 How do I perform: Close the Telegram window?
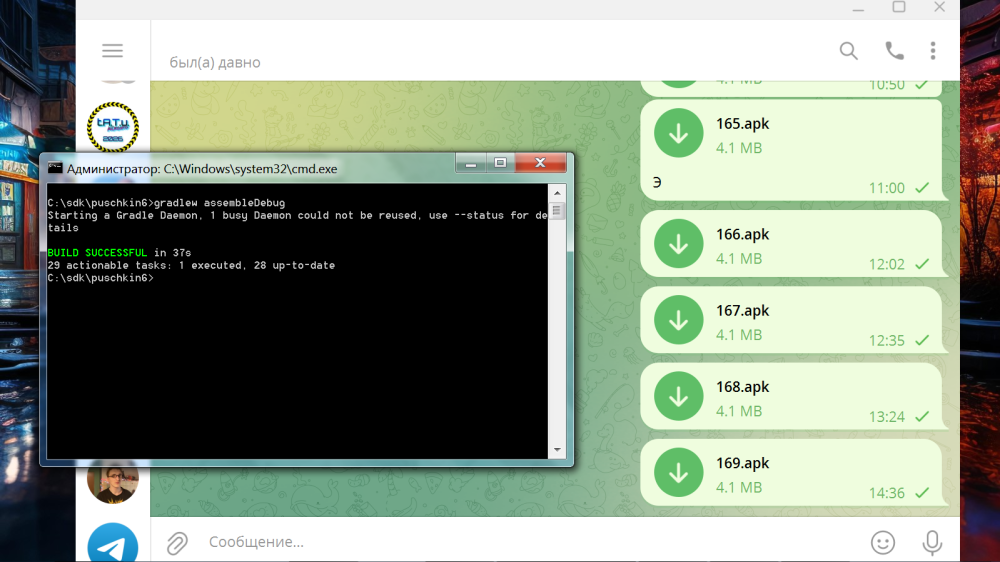(939, 7)
